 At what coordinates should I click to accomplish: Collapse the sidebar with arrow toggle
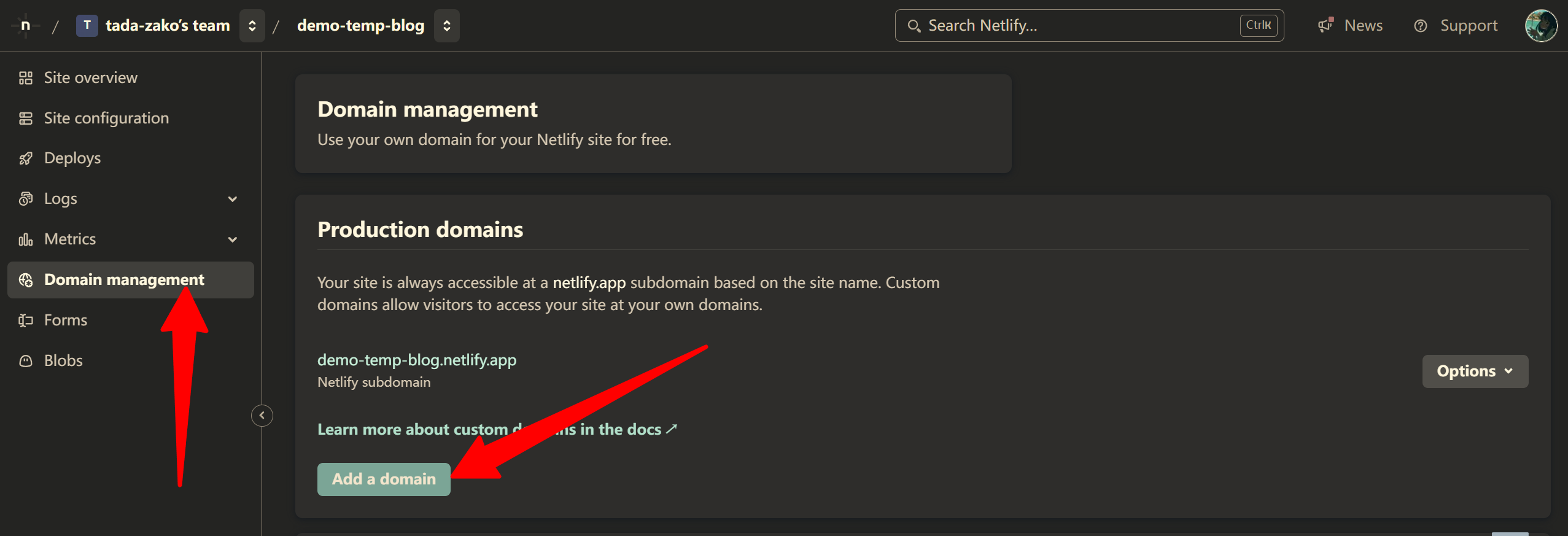(x=262, y=416)
